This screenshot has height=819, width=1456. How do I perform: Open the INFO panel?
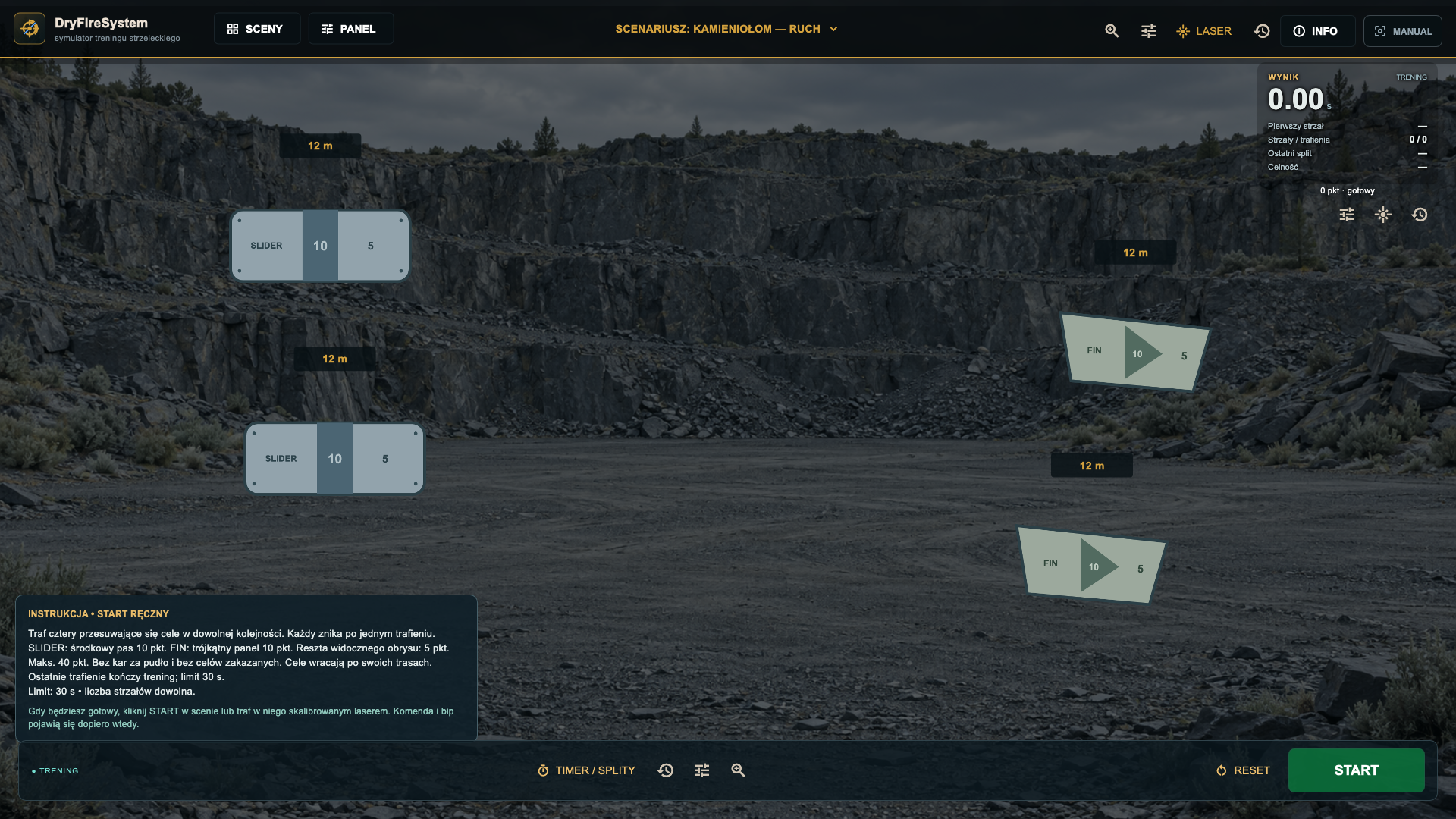point(1317,31)
